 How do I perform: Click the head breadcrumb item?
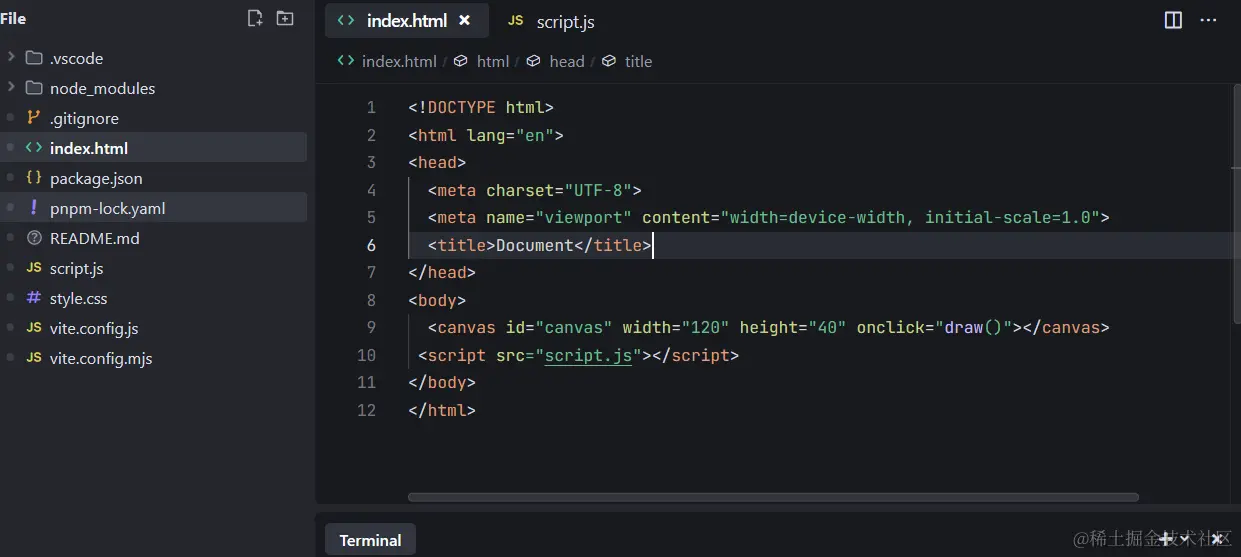[x=566, y=61]
